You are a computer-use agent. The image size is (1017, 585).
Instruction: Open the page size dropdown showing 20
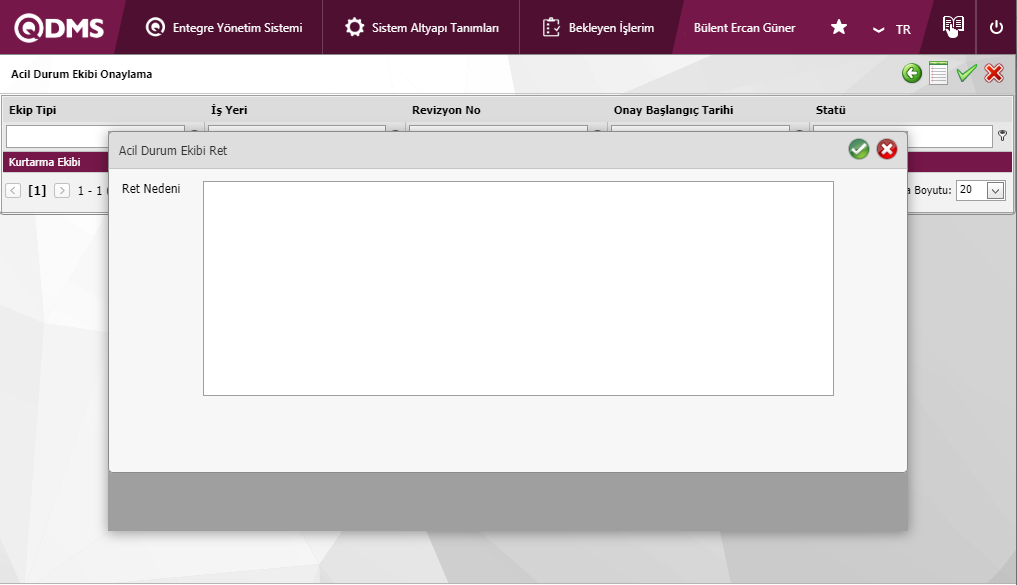coord(980,190)
